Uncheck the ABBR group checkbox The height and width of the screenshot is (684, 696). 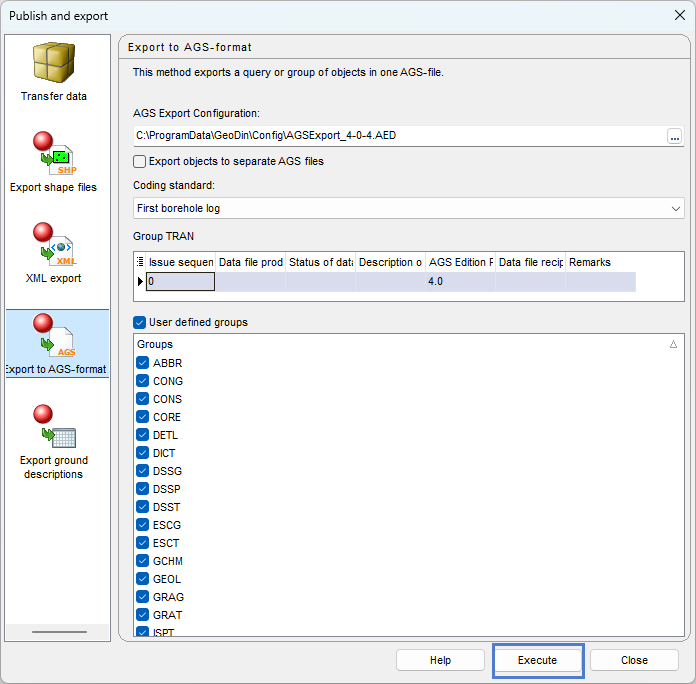point(142,363)
